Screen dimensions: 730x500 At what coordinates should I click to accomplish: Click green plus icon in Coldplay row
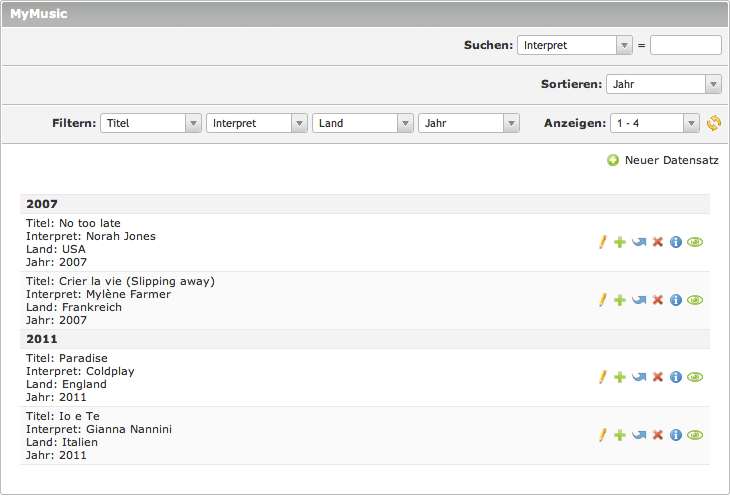(x=620, y=377)
